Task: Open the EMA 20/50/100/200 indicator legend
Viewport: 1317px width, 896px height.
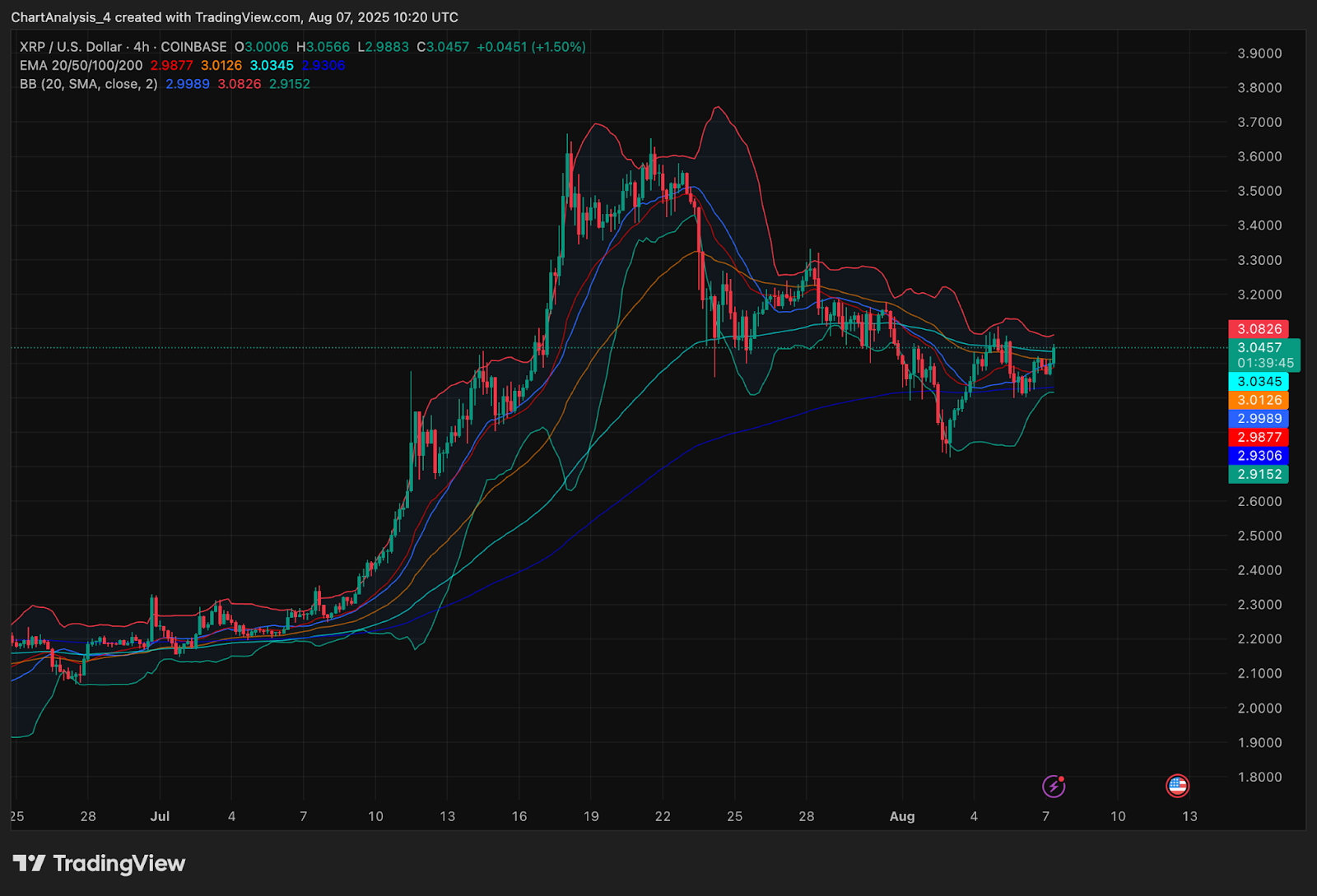Action: click(81, 65)
